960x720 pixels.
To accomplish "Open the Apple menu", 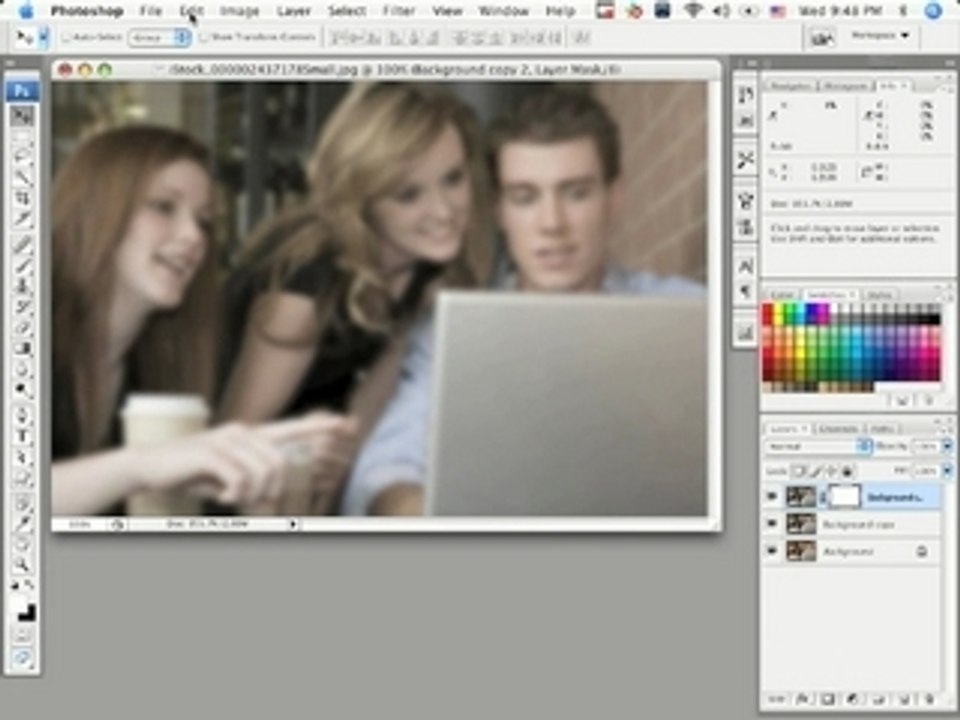I will pos(26,10).
